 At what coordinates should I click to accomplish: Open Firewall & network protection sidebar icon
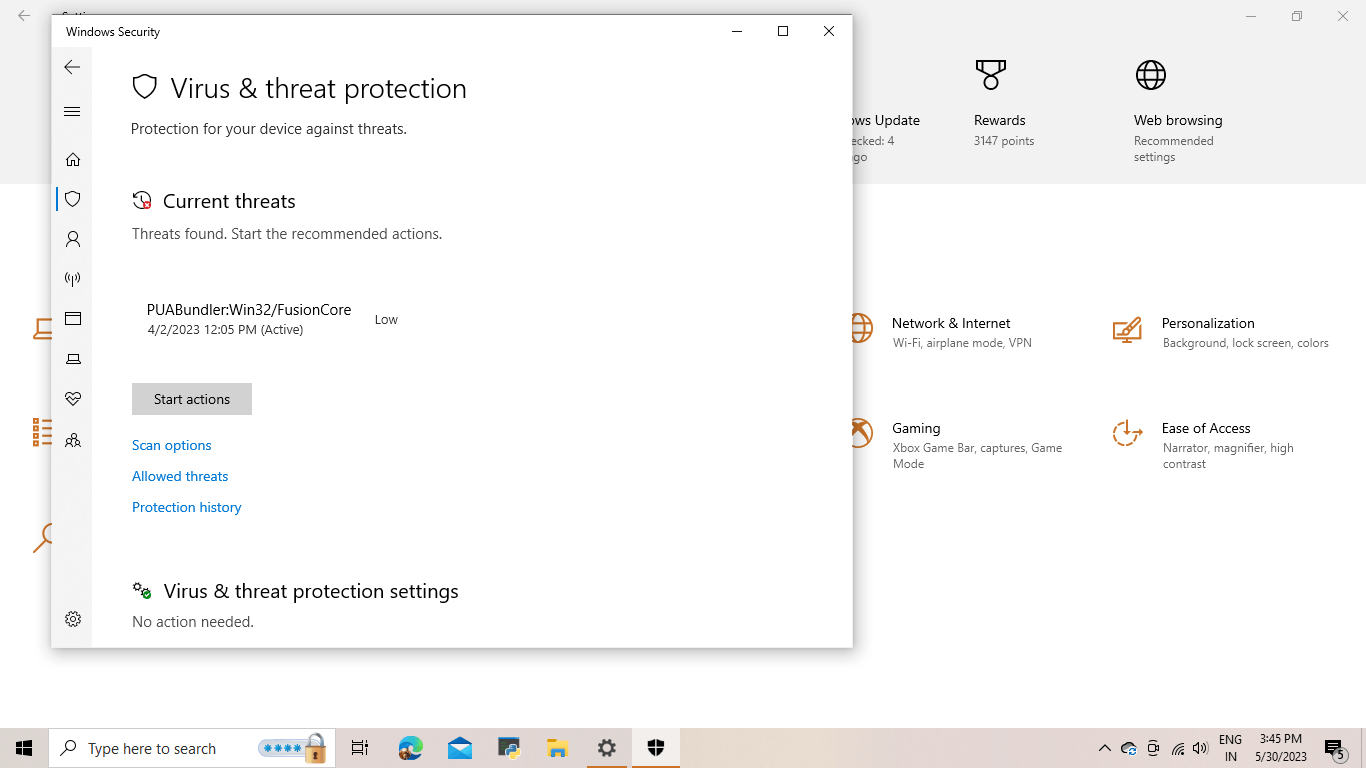click(x=72, y=279)
